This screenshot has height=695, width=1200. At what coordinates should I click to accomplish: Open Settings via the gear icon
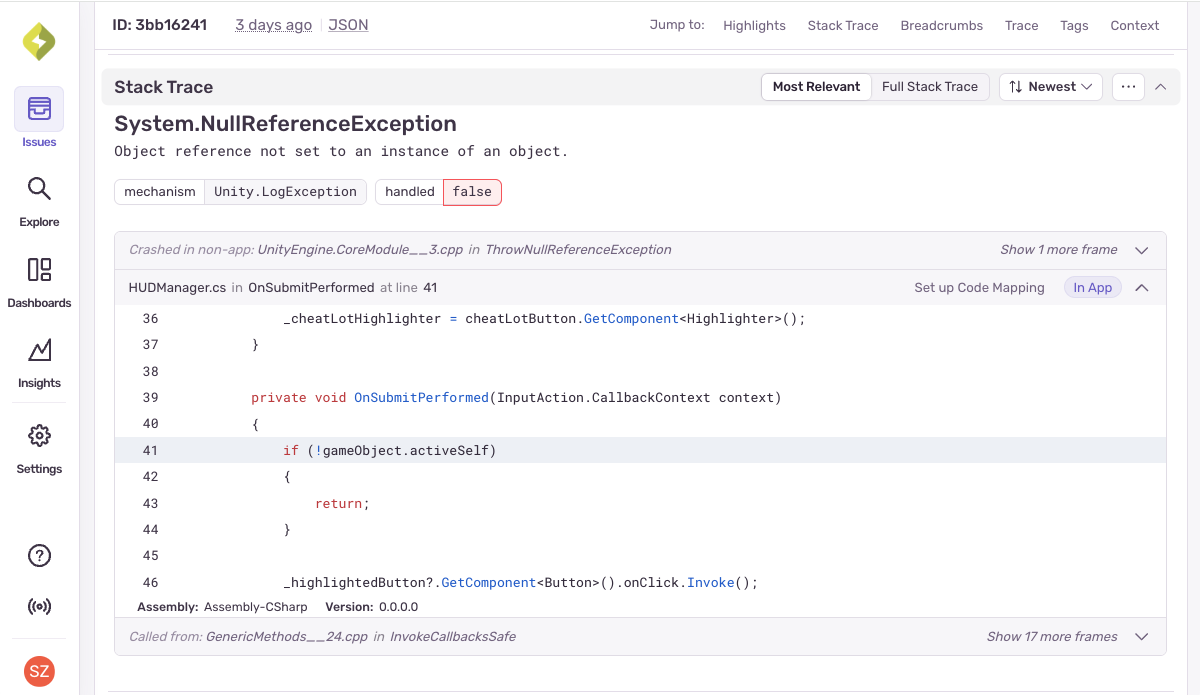(x=38, y=435)
